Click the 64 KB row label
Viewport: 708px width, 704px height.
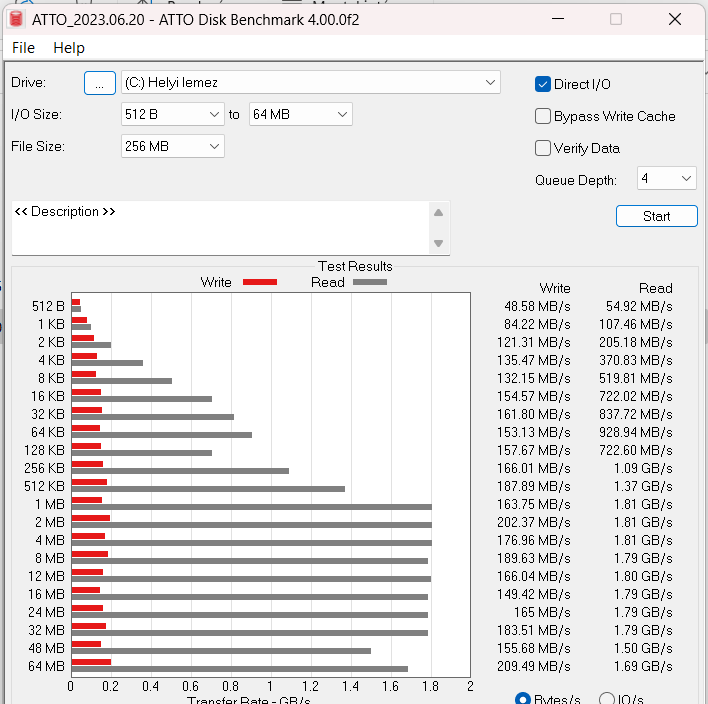click(48, 432)
